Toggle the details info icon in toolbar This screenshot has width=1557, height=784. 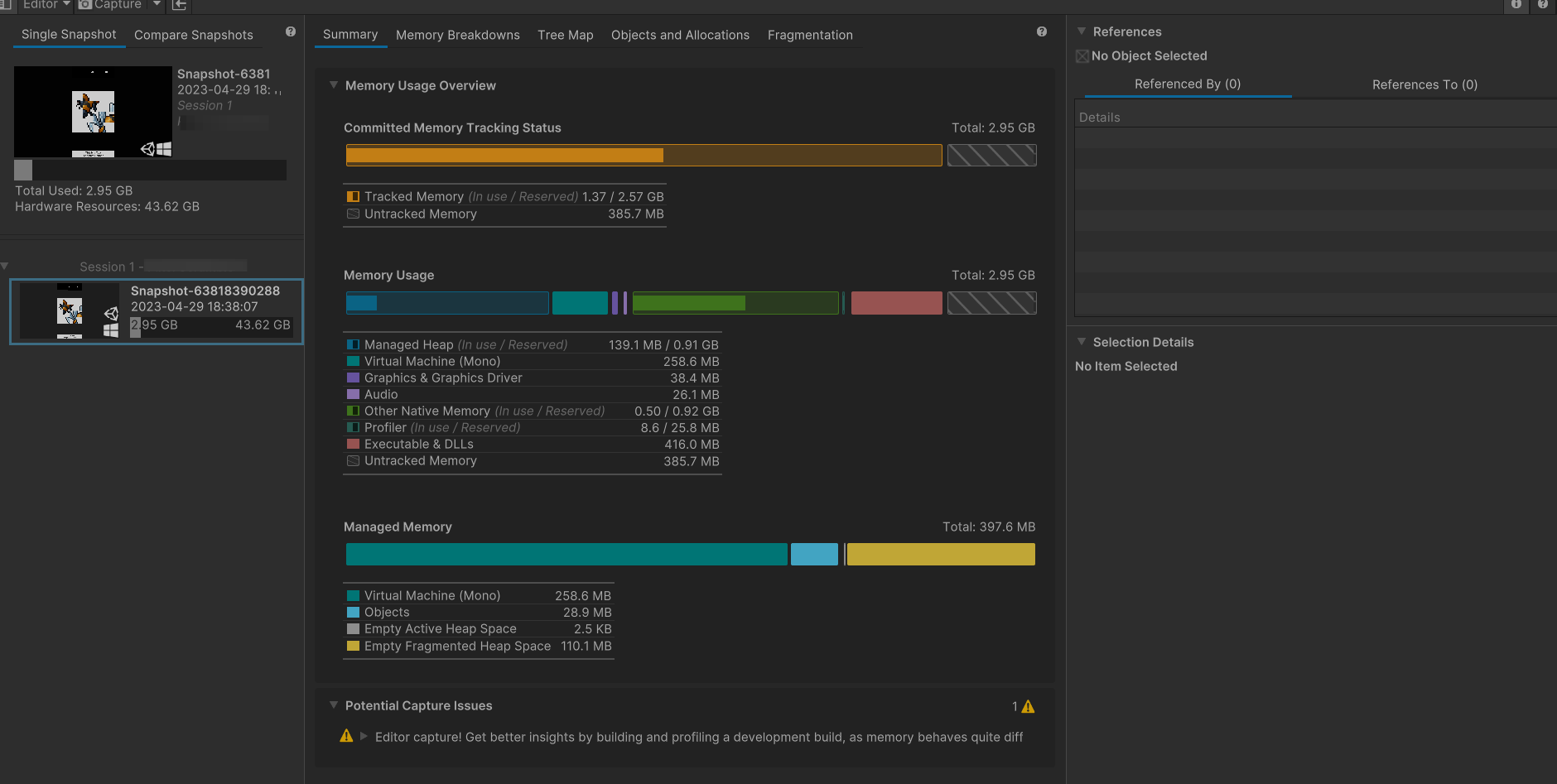click(x=1516, y=5)
